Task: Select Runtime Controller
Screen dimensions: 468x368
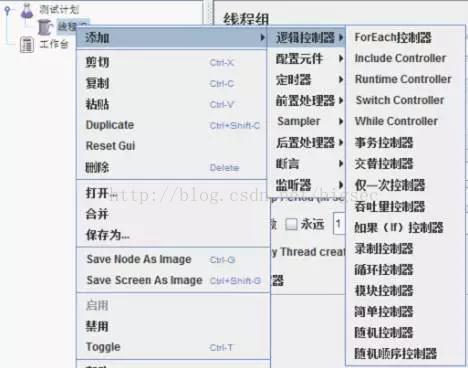Action: coord(405,79)
